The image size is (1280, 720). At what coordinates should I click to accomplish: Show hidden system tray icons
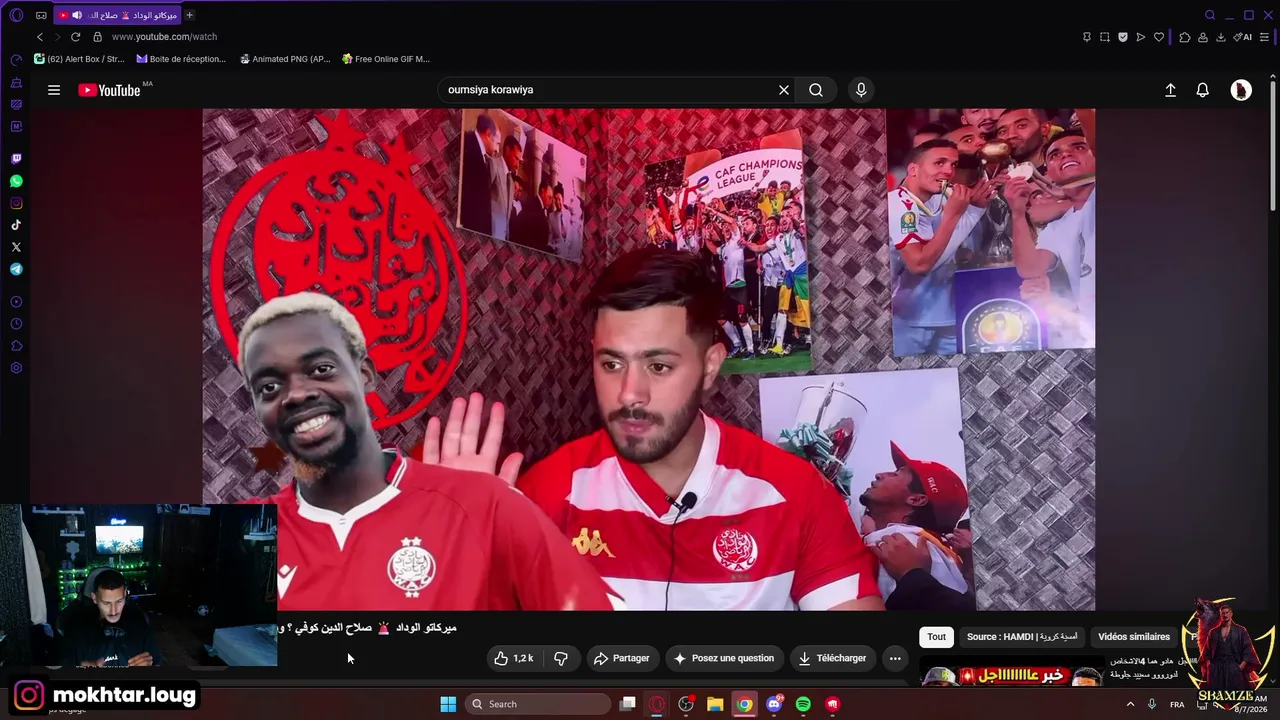1131,704
